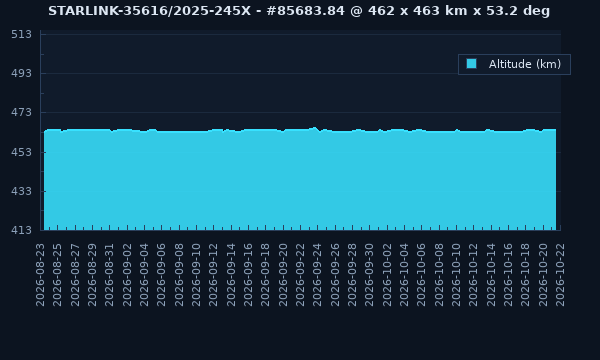Image resolution: width=600 pixels, height=360 pixels.
Task: Click the 2026-10-06 date label
Action: click(422, 275)
